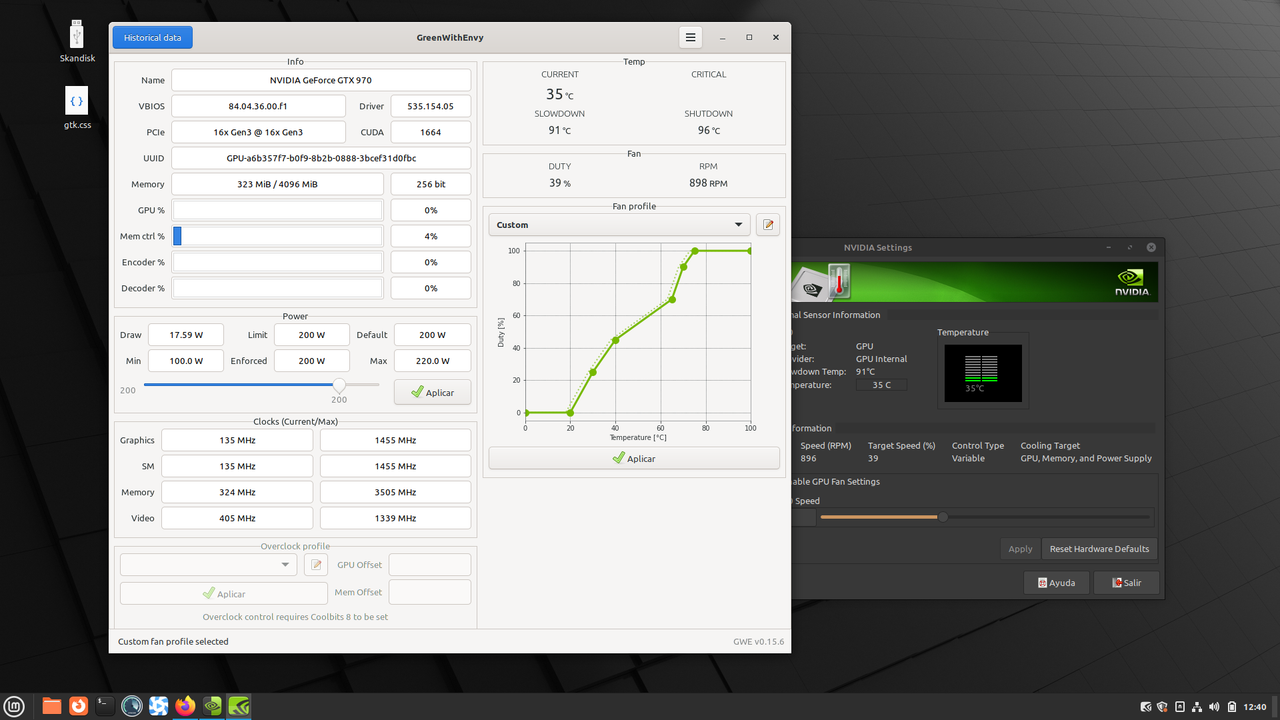Viewport: 1280px width, 720px height.
Task: Click Salir to quit NVIDIA Settings
Action: (x=1126, y=582)
